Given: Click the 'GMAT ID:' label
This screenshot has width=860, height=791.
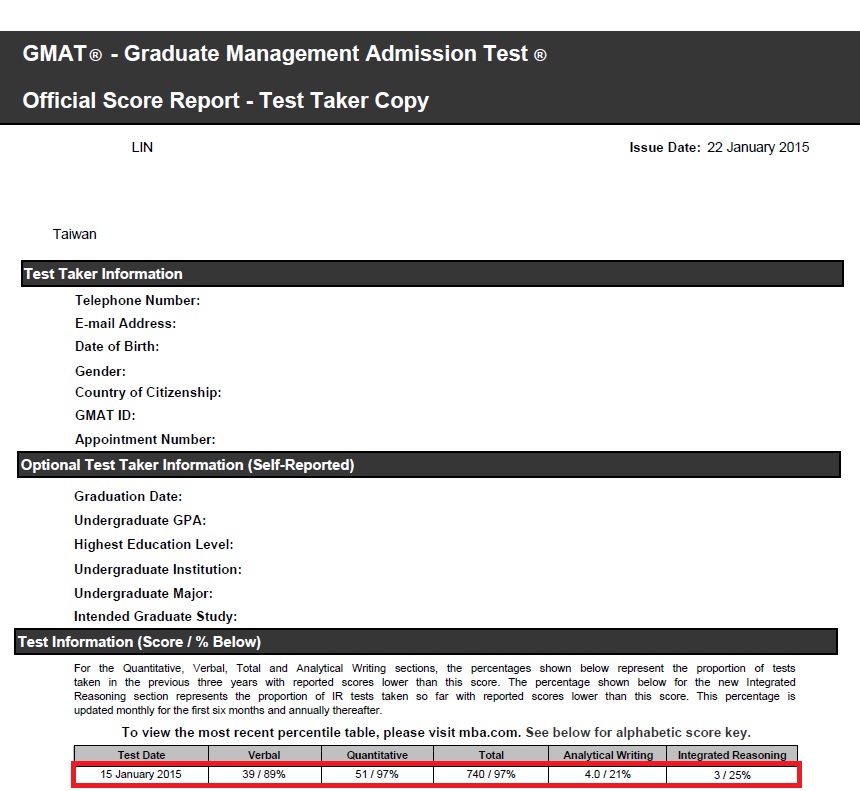Looking at the screenshot, I should (x=105, y=416).
